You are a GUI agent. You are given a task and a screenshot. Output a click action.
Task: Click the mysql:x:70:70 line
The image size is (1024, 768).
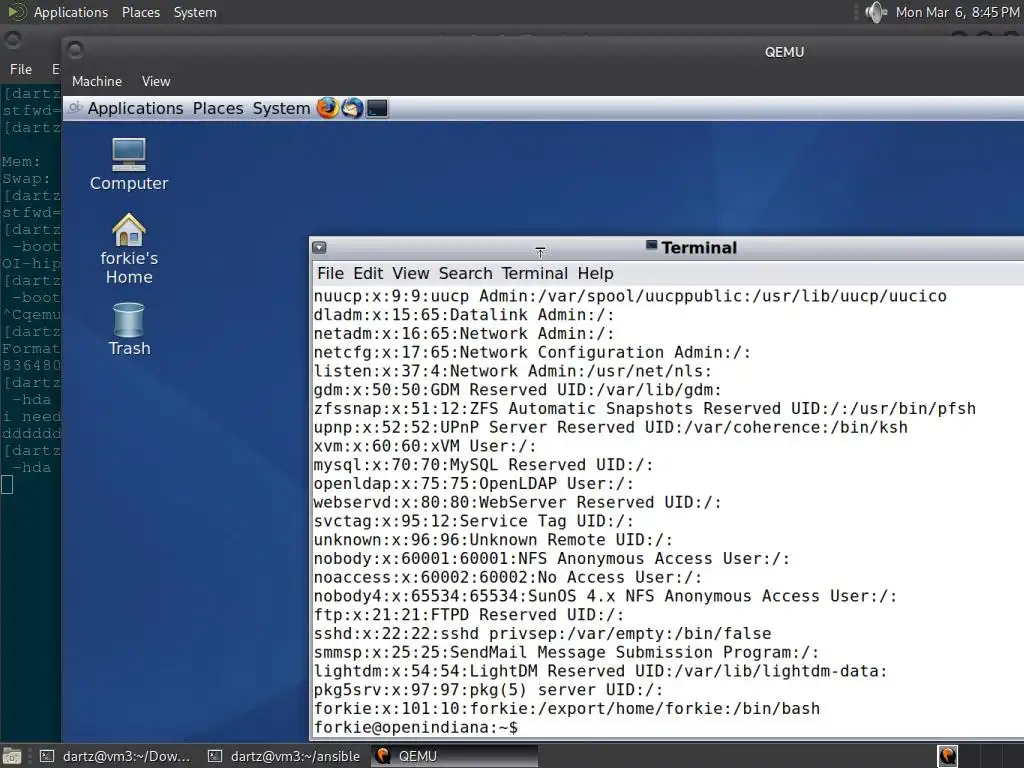(483, 465)
